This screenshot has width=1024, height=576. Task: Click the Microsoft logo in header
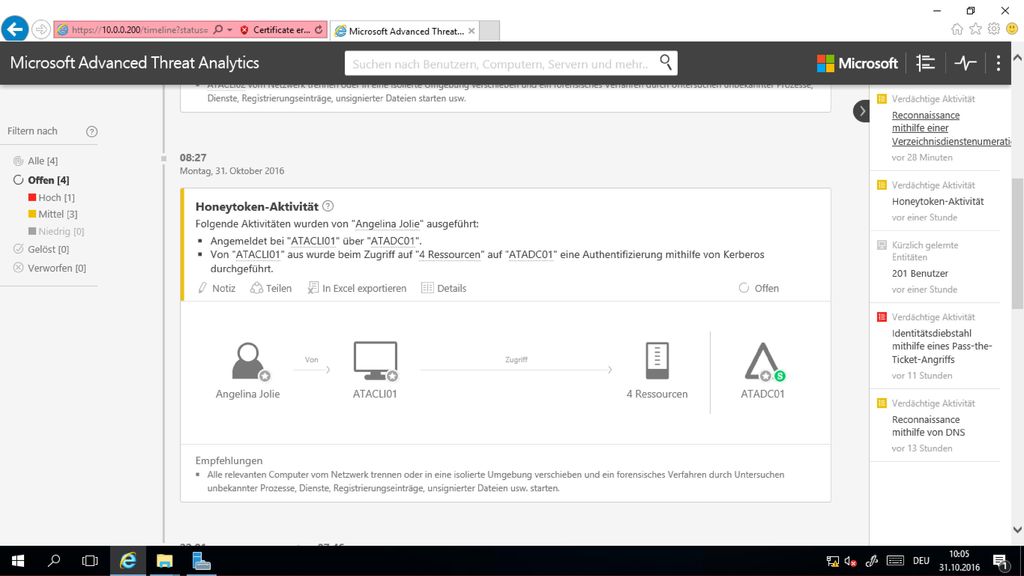point(857,63)
